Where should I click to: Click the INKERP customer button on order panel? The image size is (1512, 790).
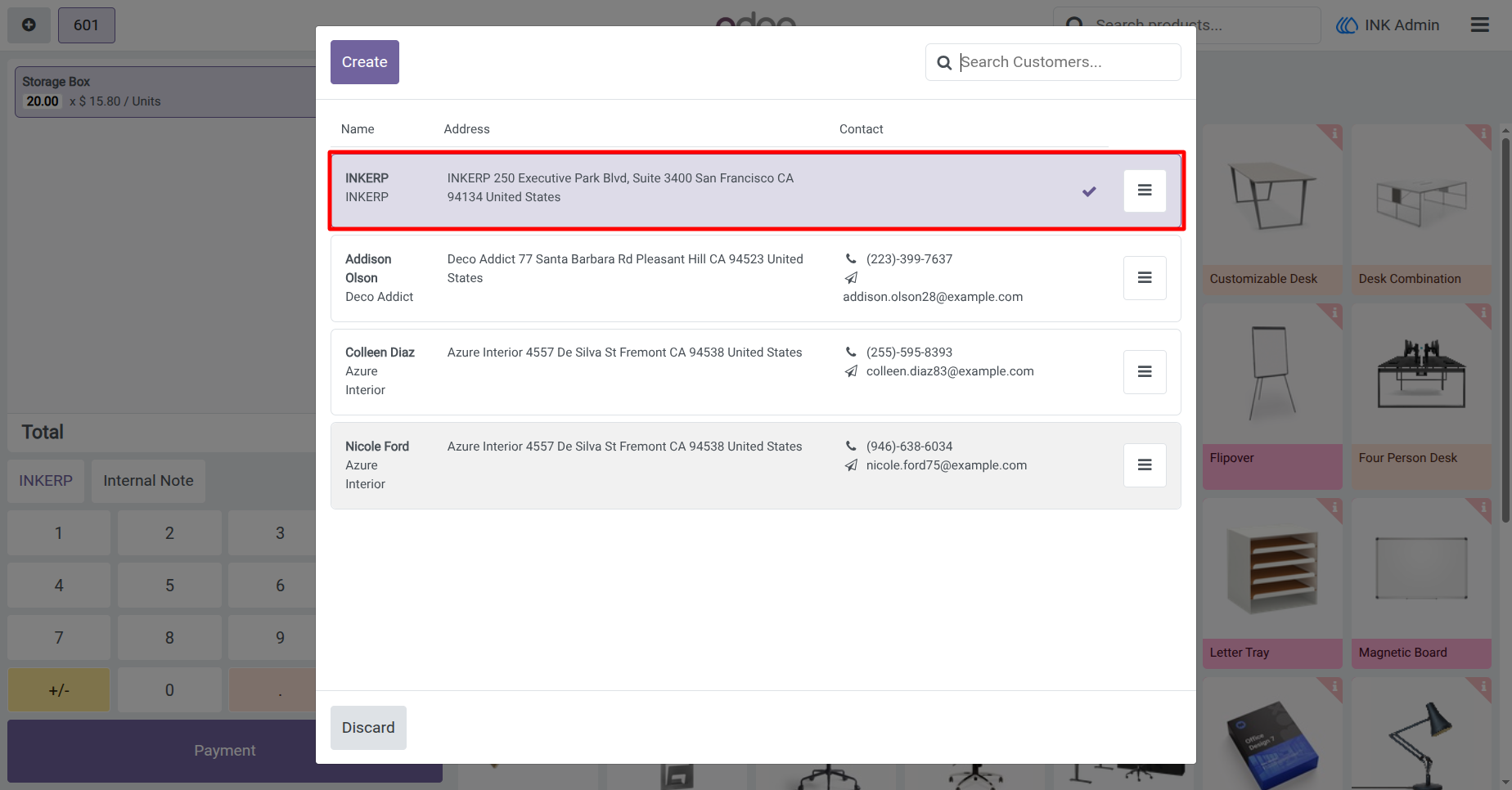tap(46, 481)
